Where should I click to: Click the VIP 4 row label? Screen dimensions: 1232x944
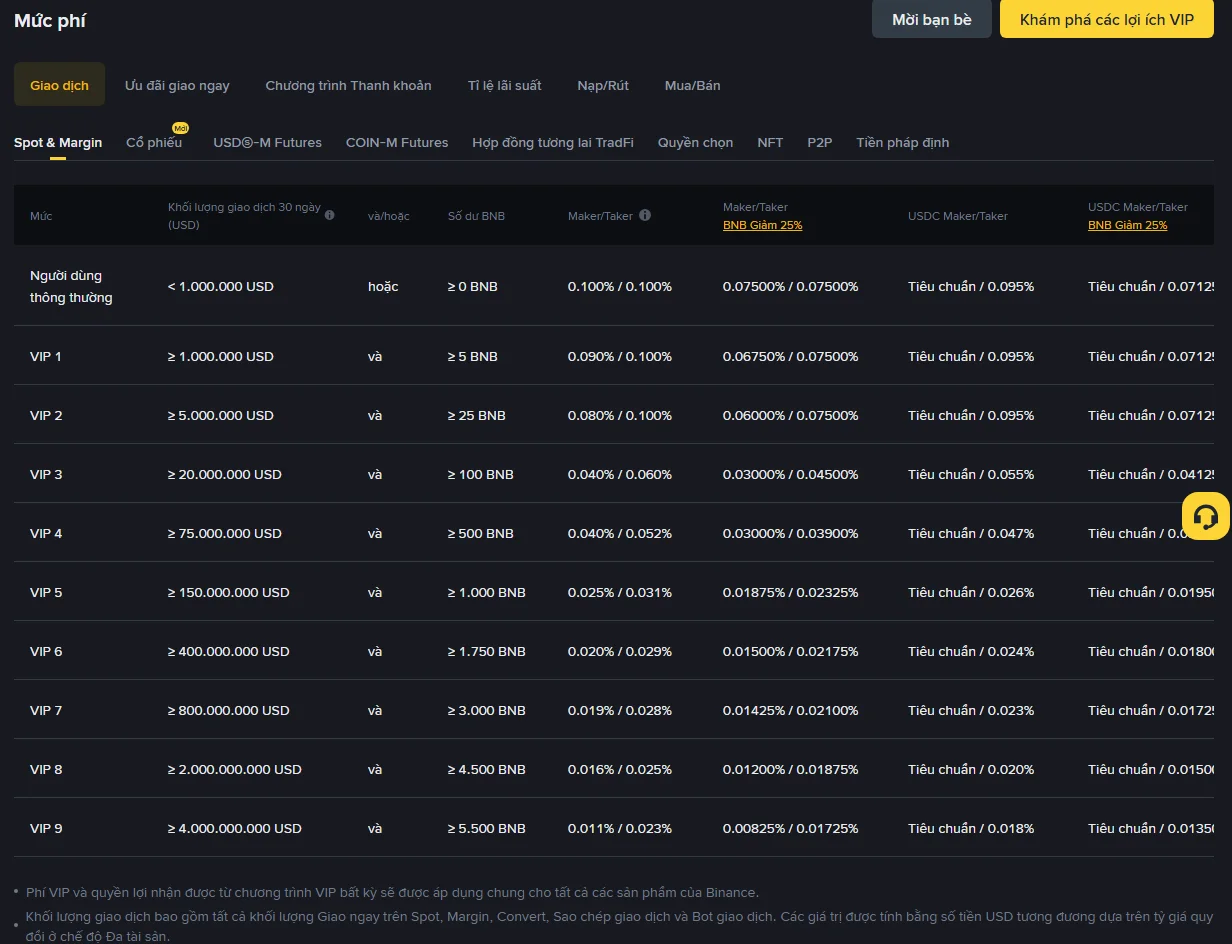pyautogui.click(x=46, y=533)
